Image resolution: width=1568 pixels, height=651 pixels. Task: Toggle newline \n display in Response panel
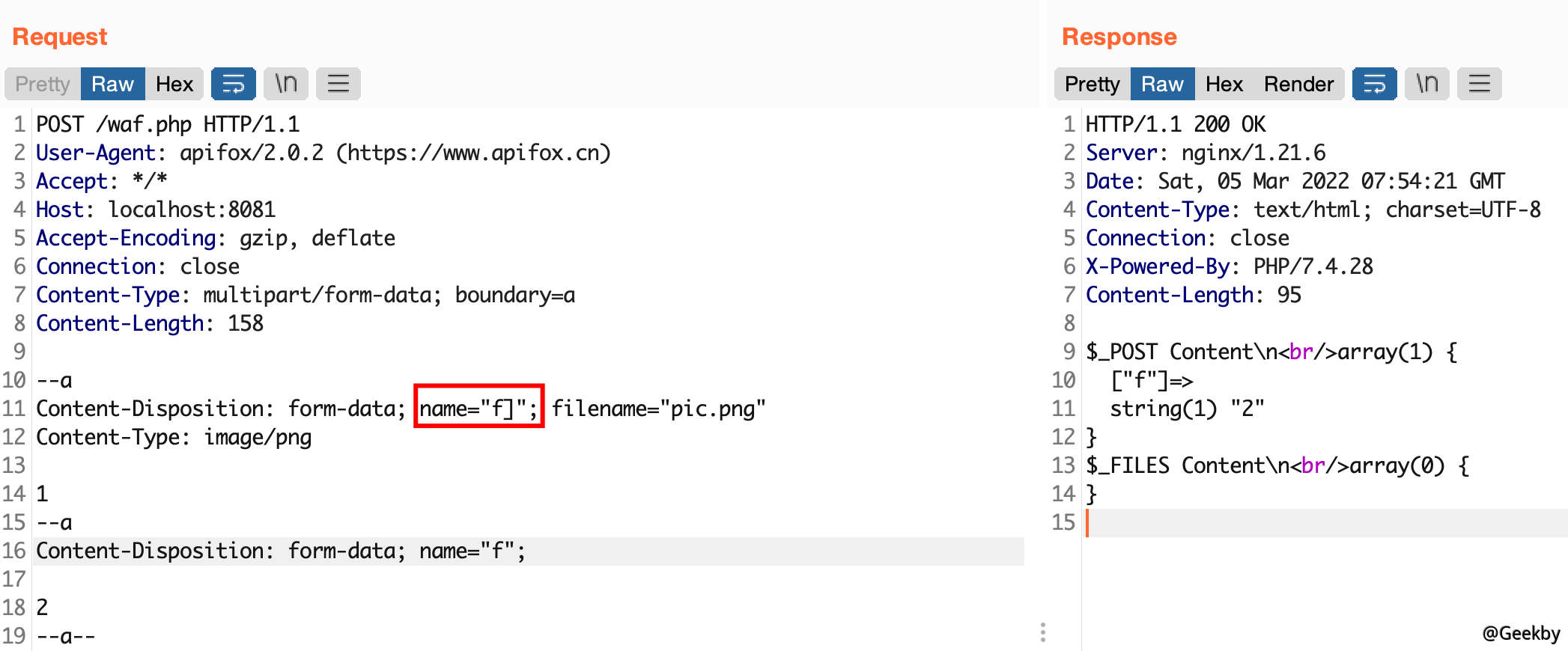tap(1427, 84)
